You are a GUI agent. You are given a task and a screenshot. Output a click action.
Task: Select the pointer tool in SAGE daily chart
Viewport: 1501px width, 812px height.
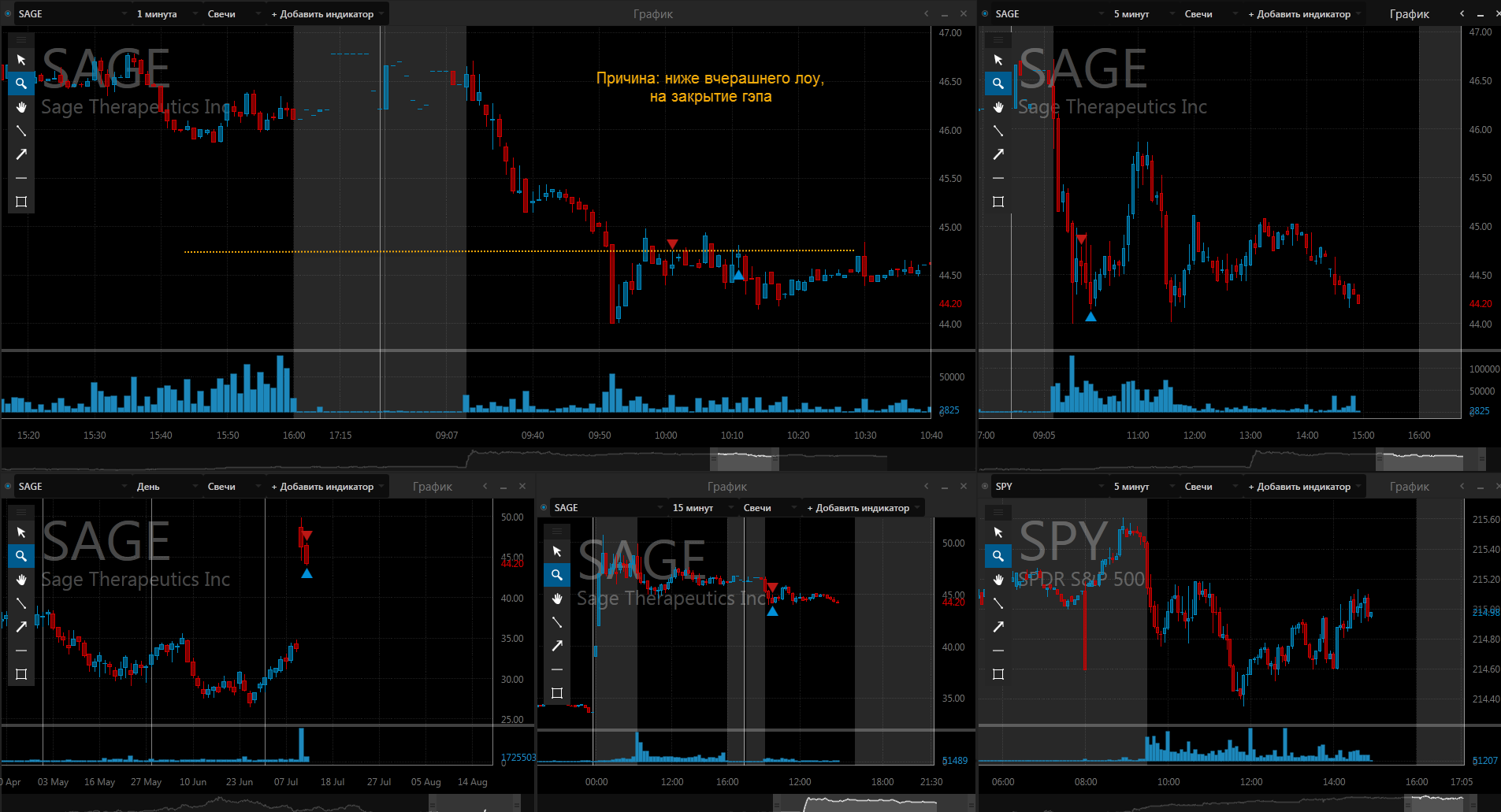point(21,532)
